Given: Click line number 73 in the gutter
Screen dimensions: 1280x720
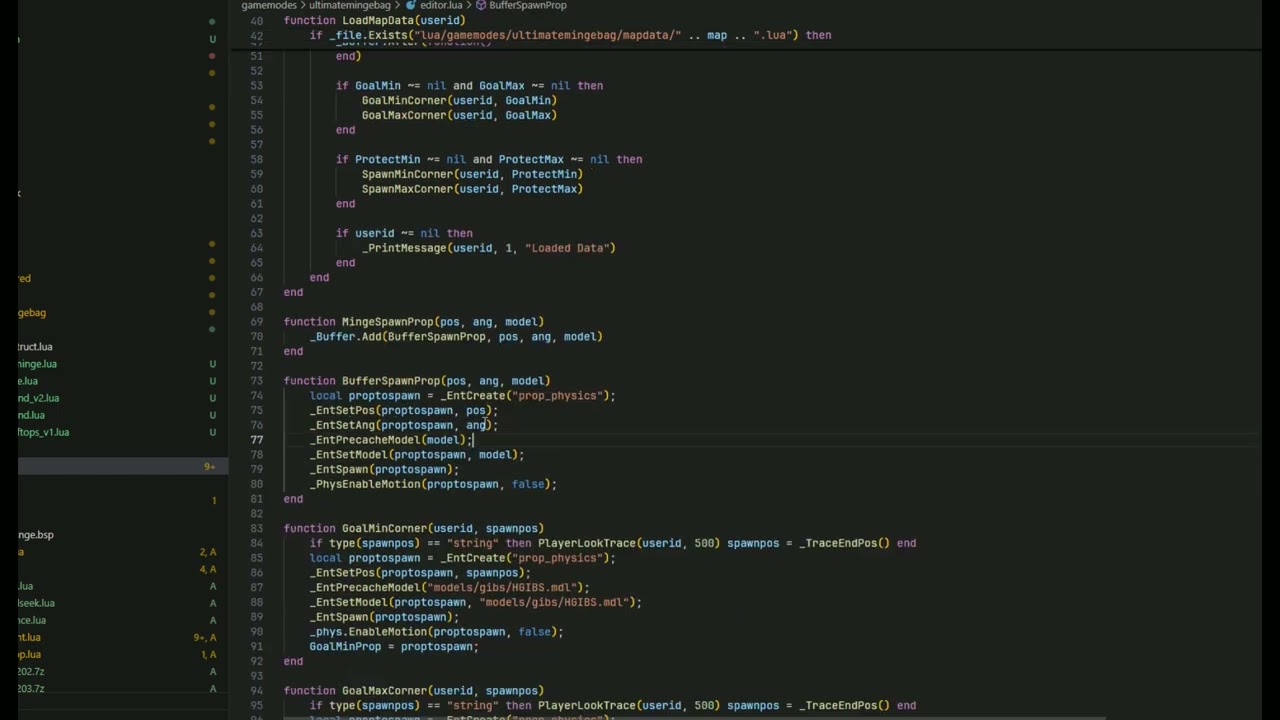Looking at the screenshot, I should click(x=257, y=381).
